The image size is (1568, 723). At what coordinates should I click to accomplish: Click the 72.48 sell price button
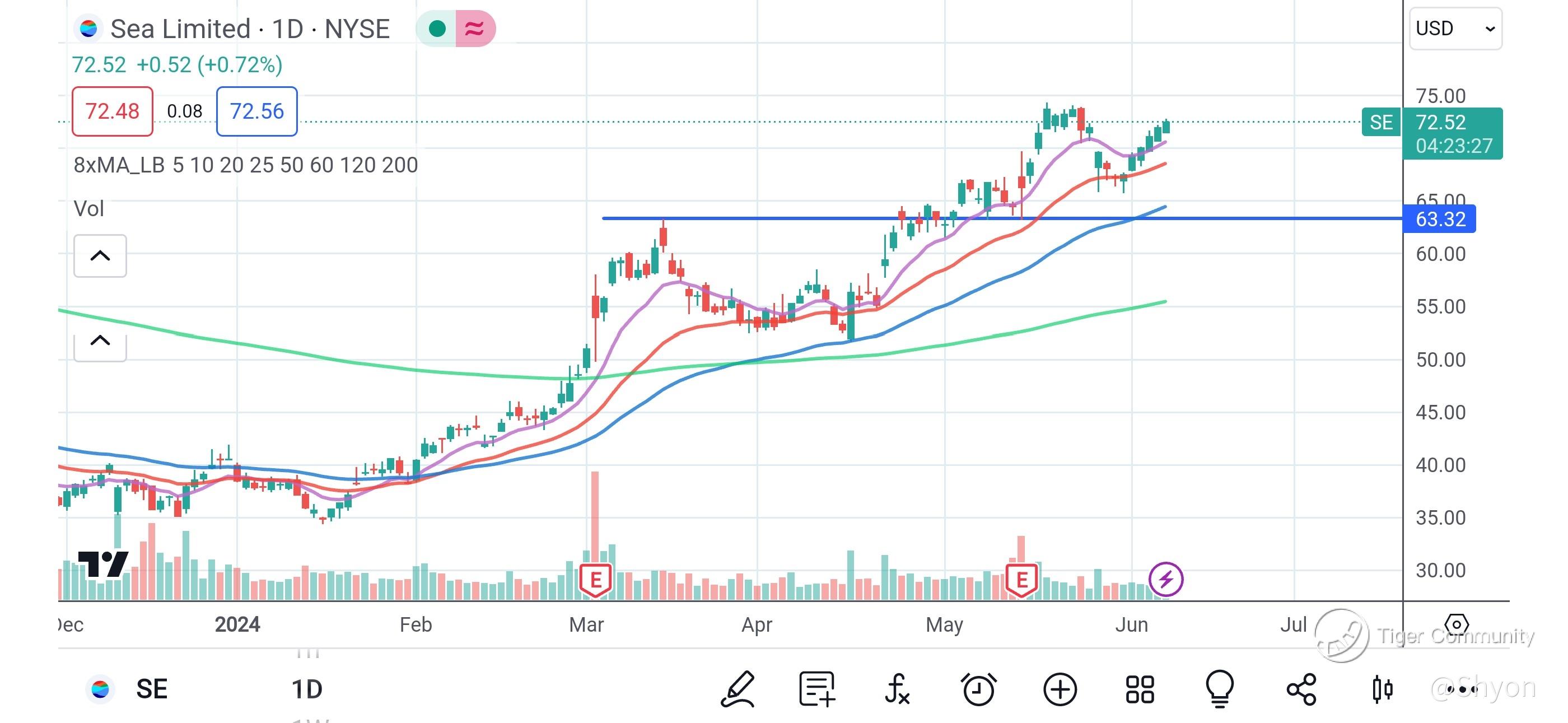tap(113, 111)
